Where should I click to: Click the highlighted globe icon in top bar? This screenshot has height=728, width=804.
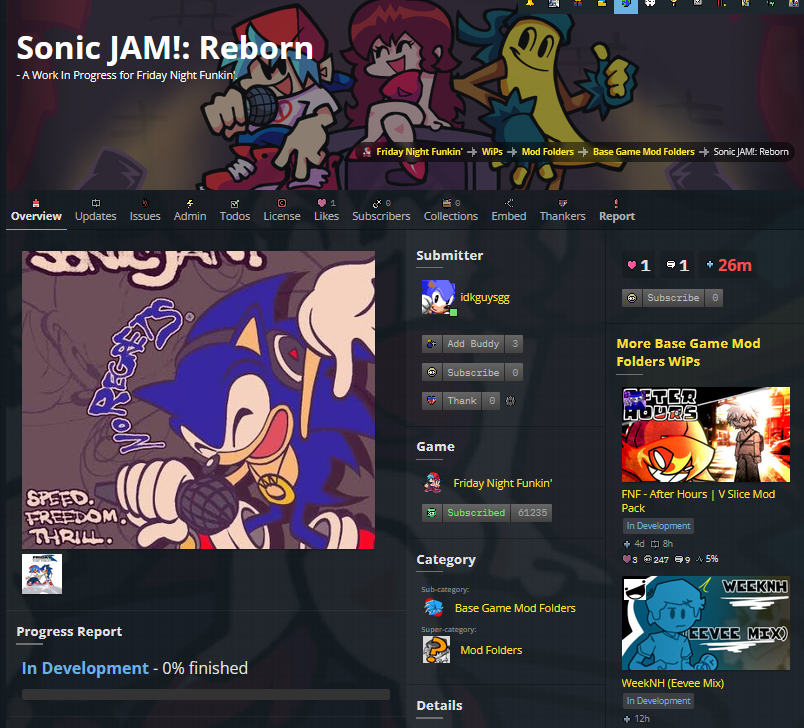tap(626, 5)
